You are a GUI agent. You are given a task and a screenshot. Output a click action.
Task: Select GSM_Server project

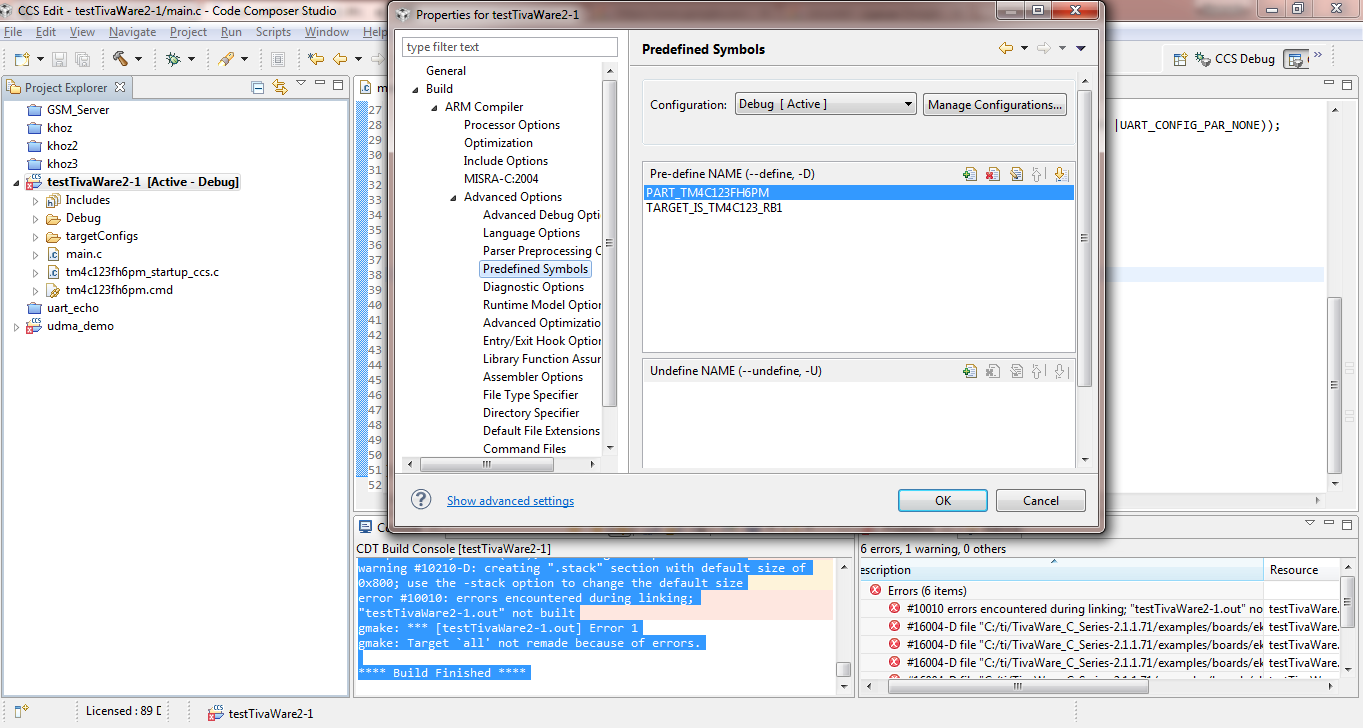click(x=78, y=110)
